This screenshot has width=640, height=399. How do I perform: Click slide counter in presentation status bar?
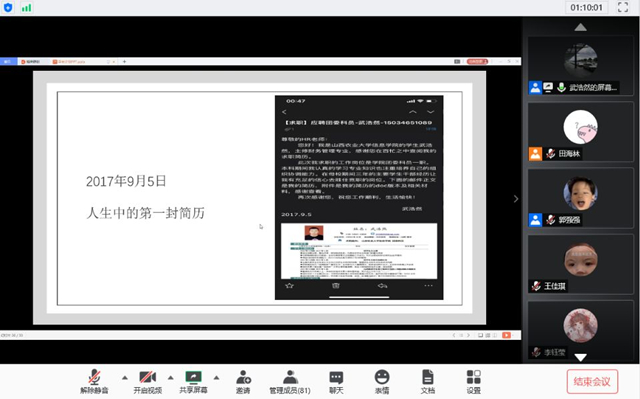pyautogui.click(x=12, y=335)
